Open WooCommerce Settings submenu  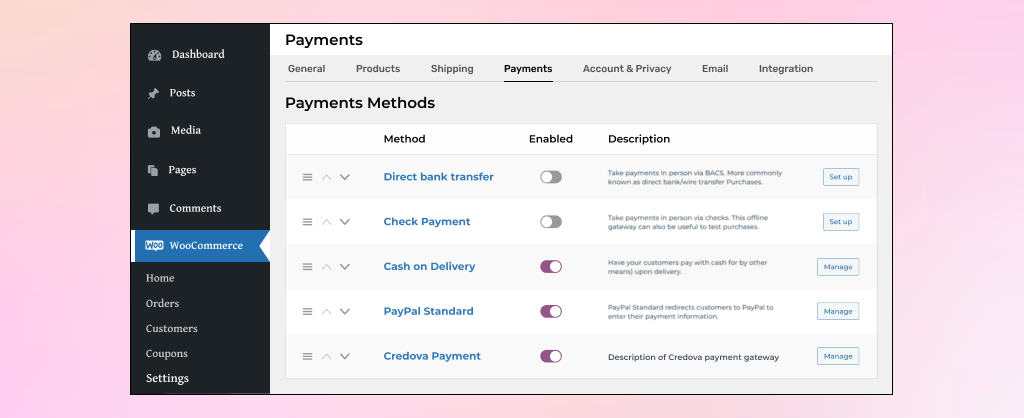click(x=167, y=379)
